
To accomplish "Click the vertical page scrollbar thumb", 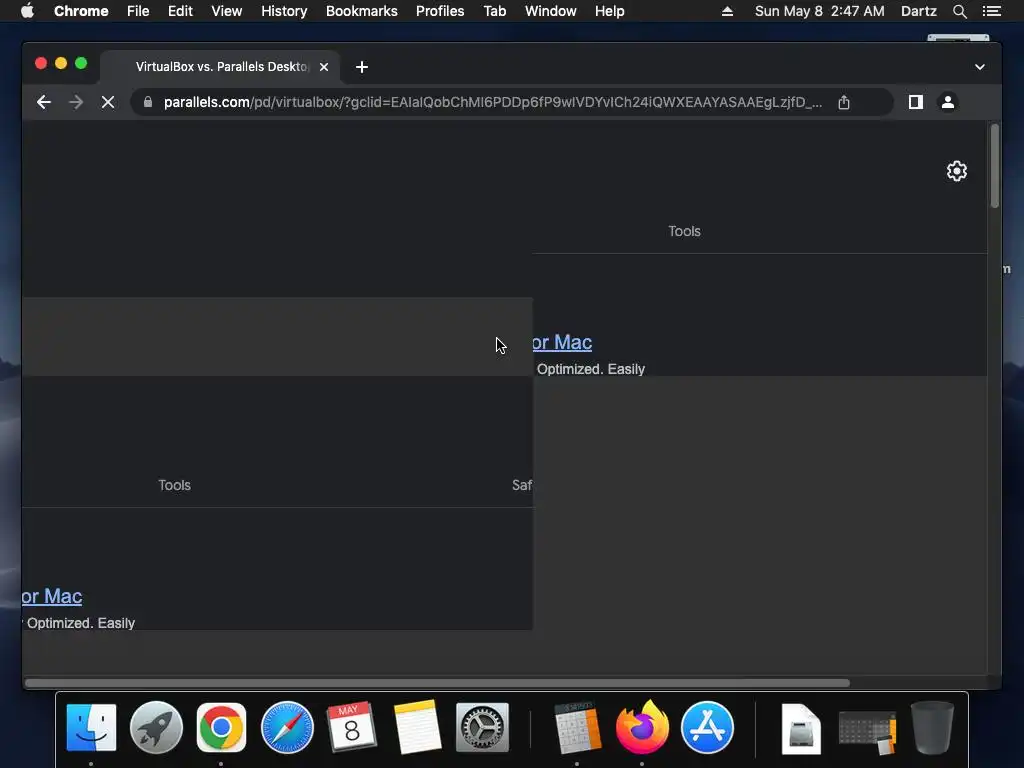I will coord(994,166).
